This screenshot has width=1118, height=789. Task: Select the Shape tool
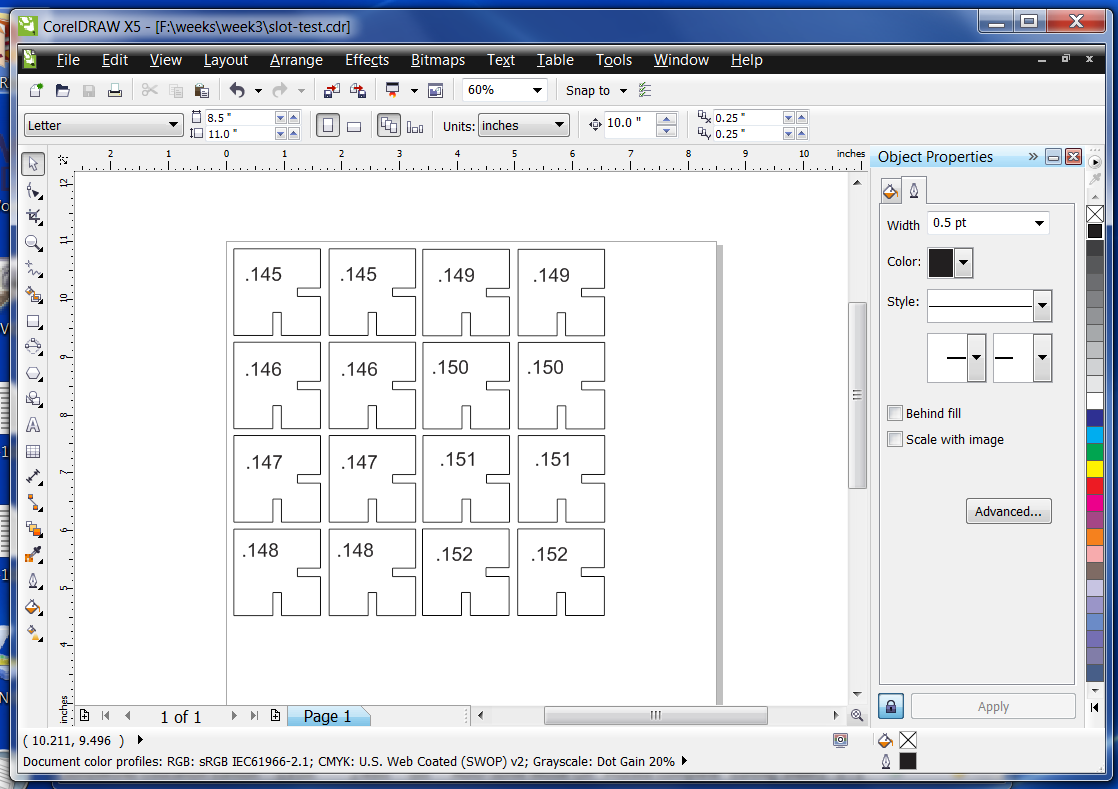click(33, 190)
